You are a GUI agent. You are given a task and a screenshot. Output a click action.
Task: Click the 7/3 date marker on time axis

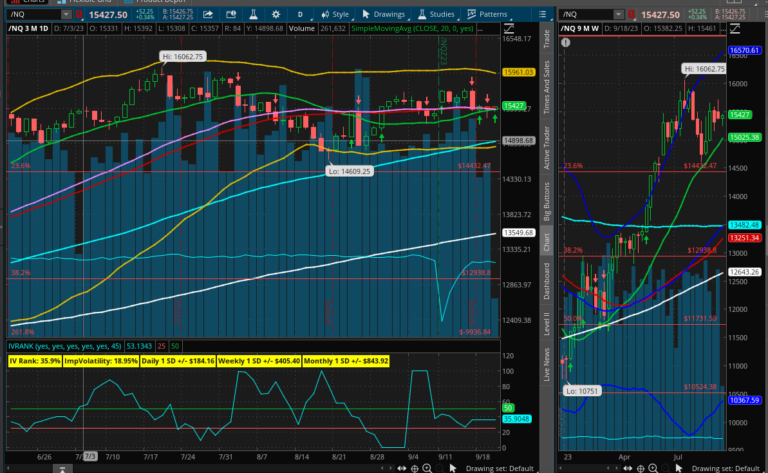[91, 455]
